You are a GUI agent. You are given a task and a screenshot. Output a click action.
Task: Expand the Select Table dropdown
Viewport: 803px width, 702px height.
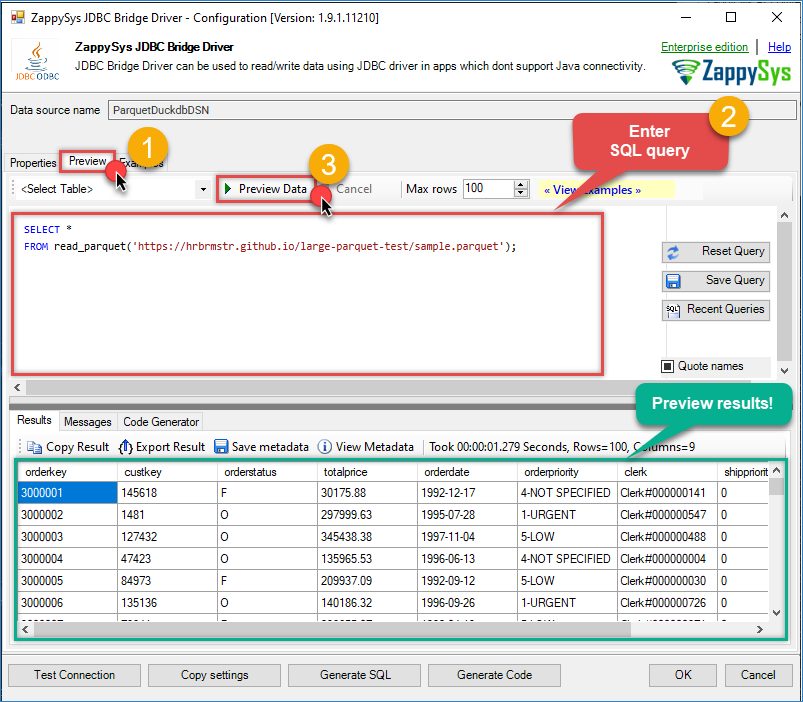tap(203, 189)
